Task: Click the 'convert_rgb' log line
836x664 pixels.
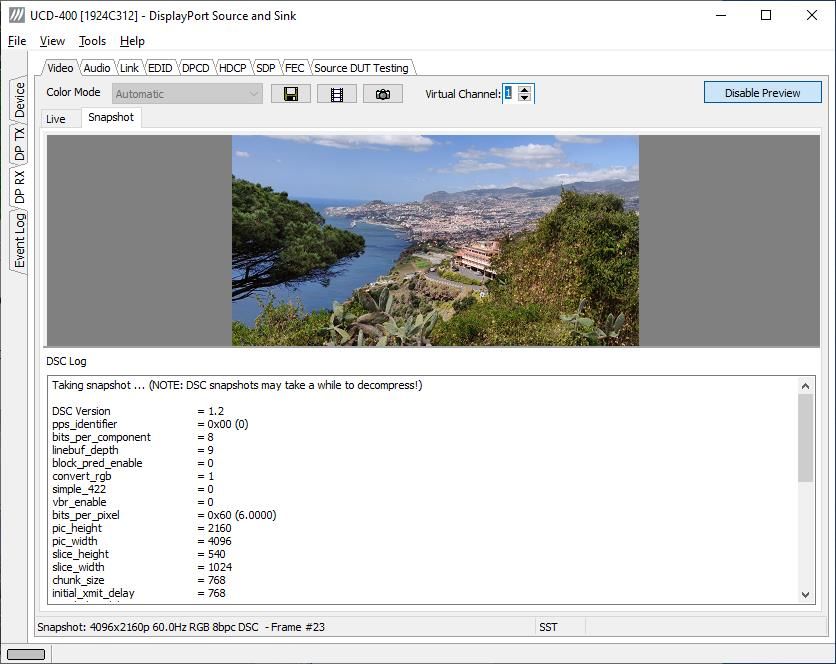Action: click(133, 476)
